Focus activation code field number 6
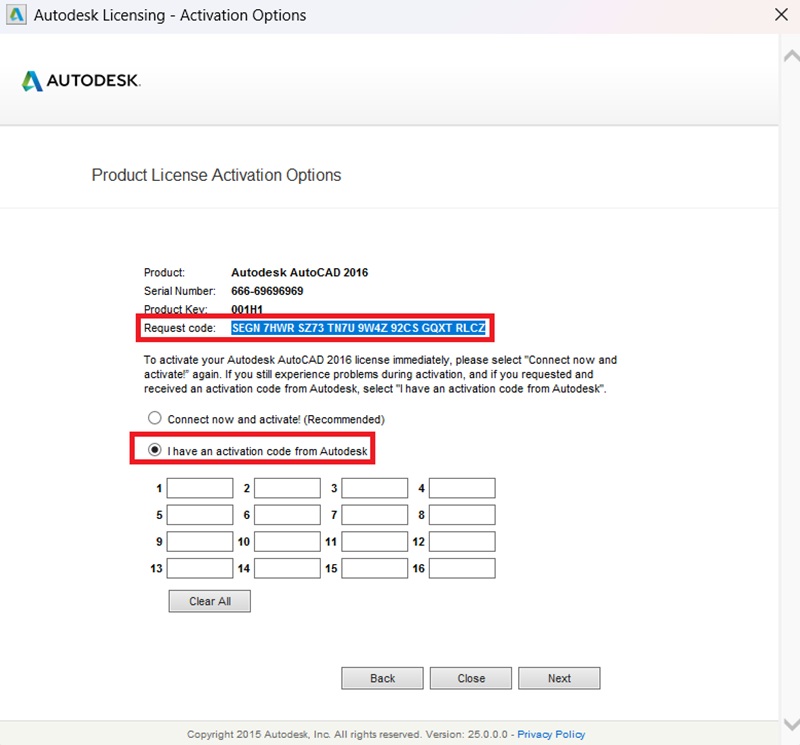The width and height of the screenshot is (800, 745). [x=287, y=516]
